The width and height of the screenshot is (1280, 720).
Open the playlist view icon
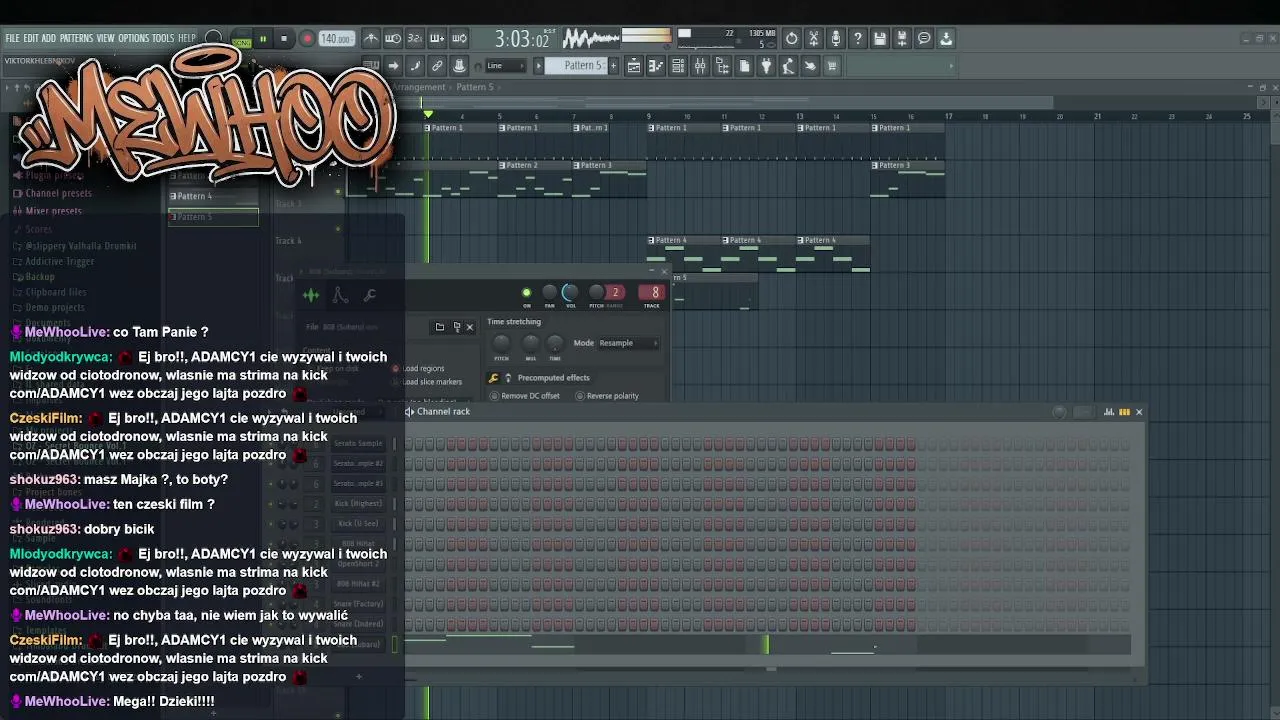[x=634, y=66]
